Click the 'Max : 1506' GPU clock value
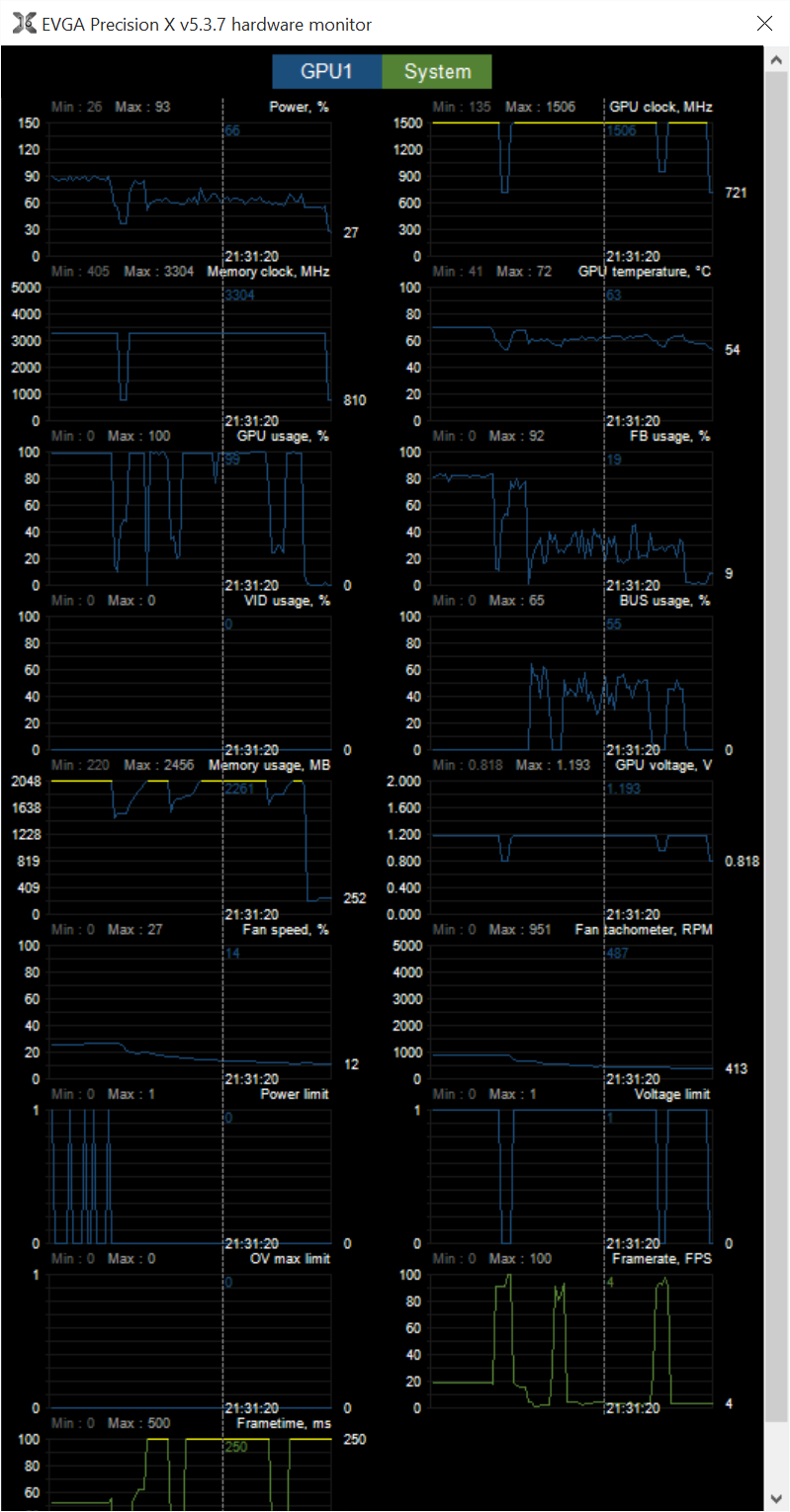Viewport: 790px width, 1512px height. click(540, 107)
